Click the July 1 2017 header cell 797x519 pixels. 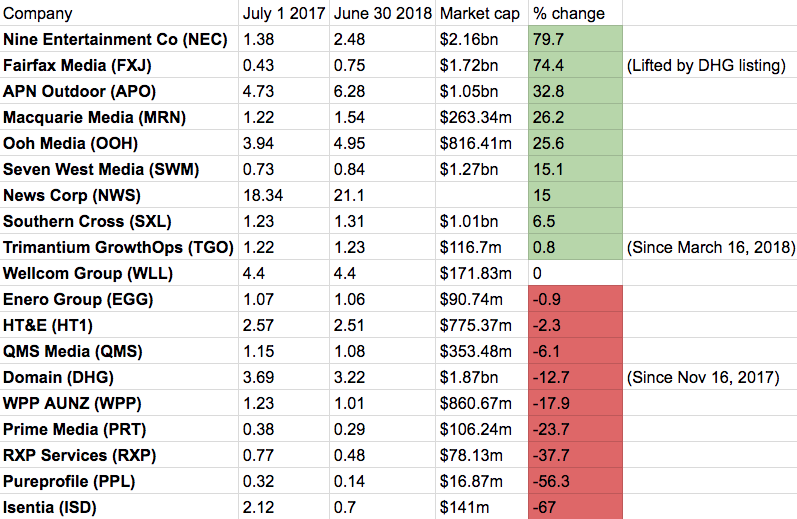click(x=285, y=14)
